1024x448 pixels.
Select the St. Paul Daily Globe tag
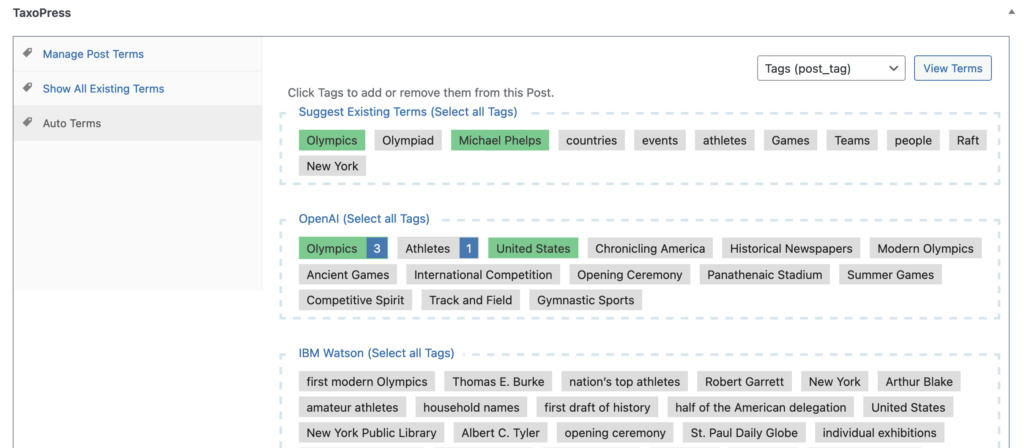pyautogui.click(x=744, y=433)
